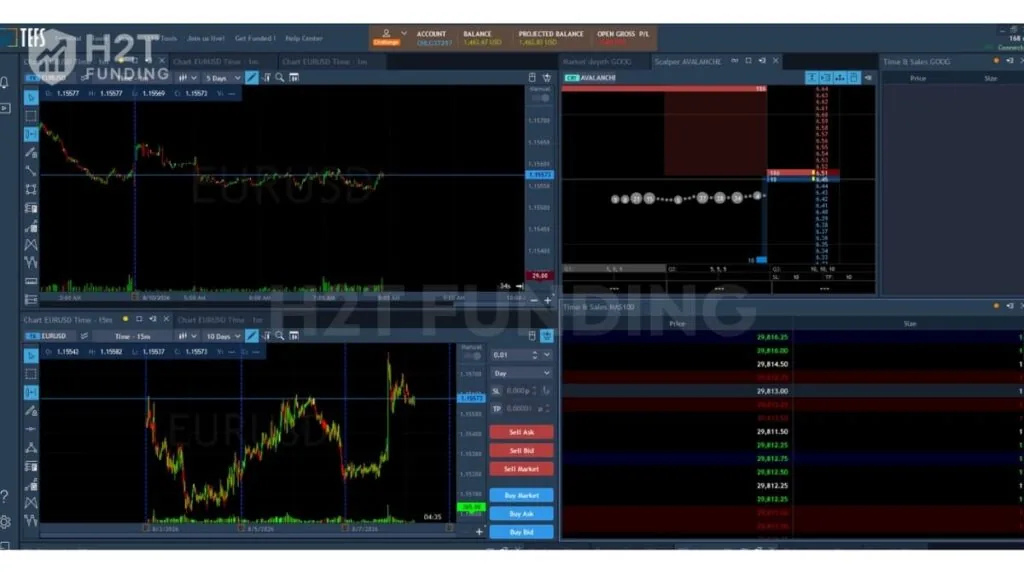
Task: Click the Buy Market button
Action: [521, 496]
